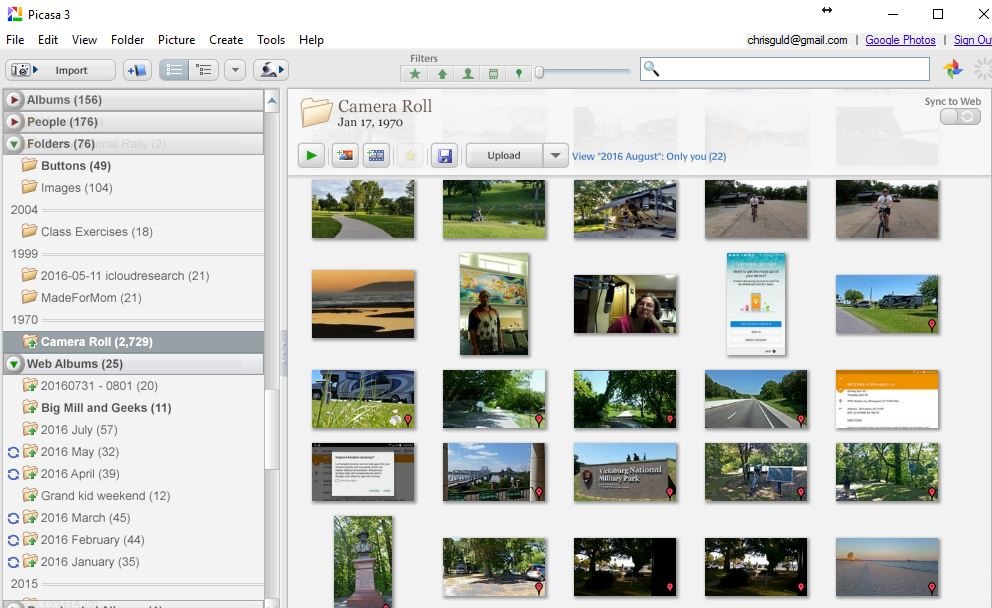Switch to tree folder view

click(x=204, y=70)
